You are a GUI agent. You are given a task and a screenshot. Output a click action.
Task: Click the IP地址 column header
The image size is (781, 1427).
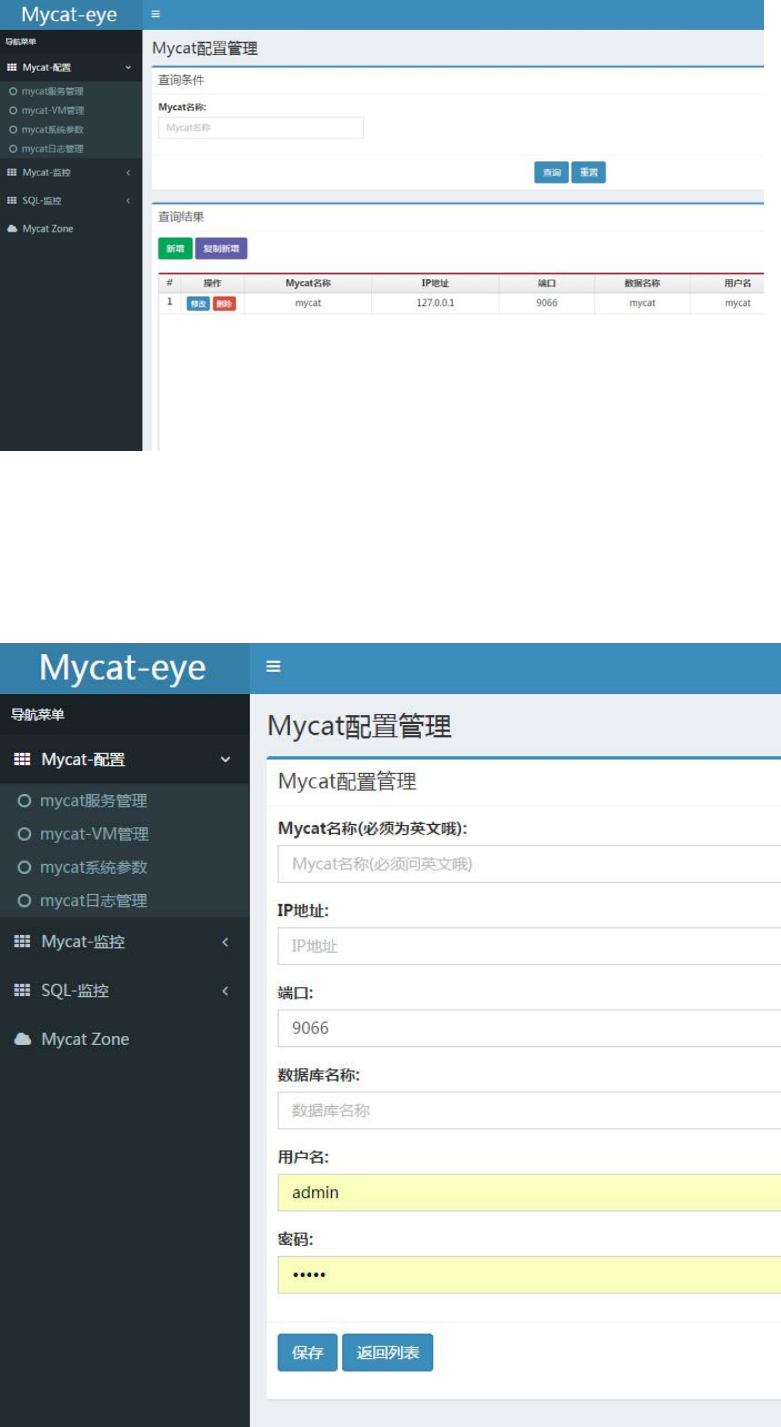pyautogui.click(x=435, y=283)
